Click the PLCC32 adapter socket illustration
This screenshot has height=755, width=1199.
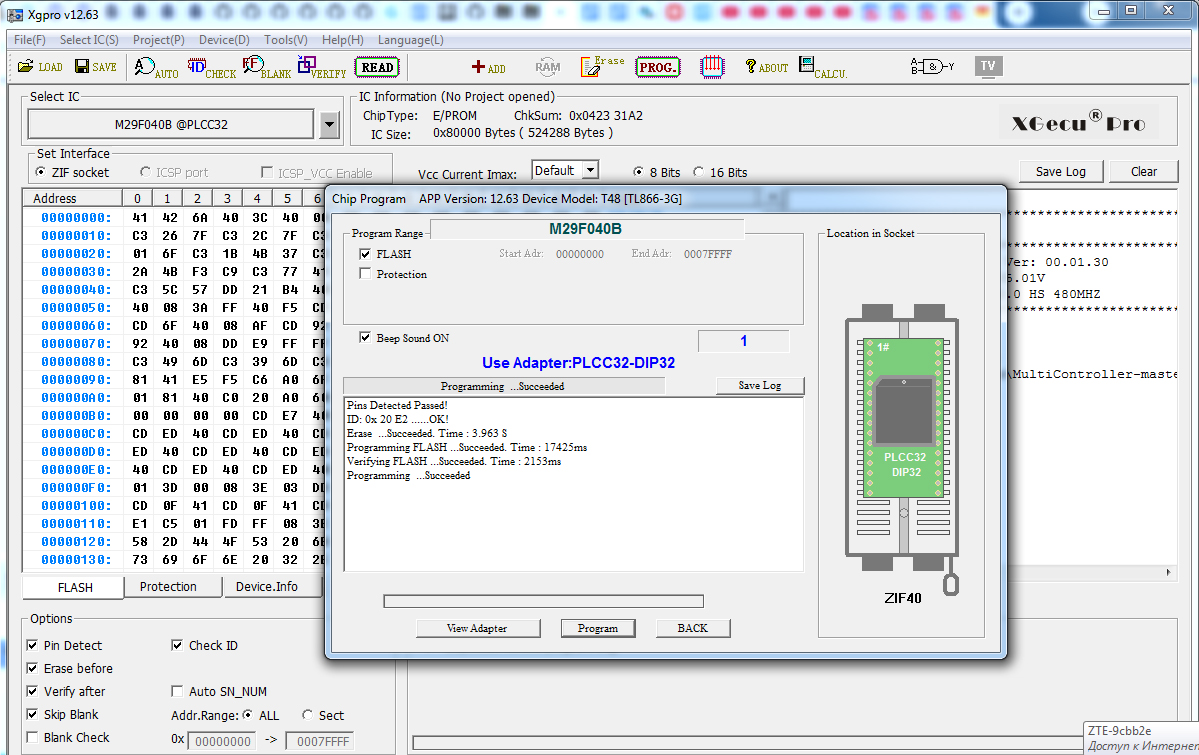click(904, 418)
